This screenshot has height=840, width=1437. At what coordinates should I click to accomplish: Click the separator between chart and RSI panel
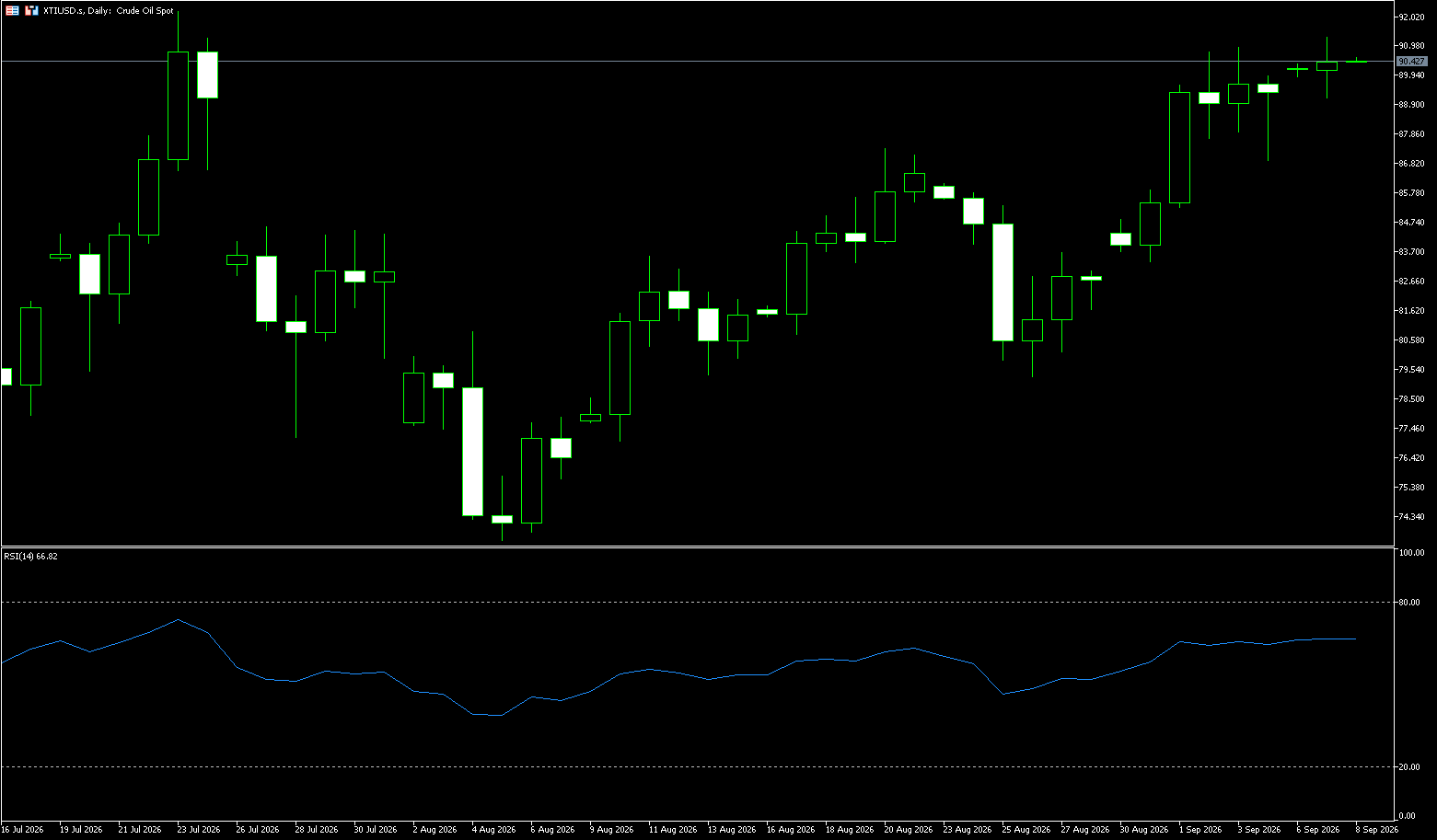click(x=697, y=547)
